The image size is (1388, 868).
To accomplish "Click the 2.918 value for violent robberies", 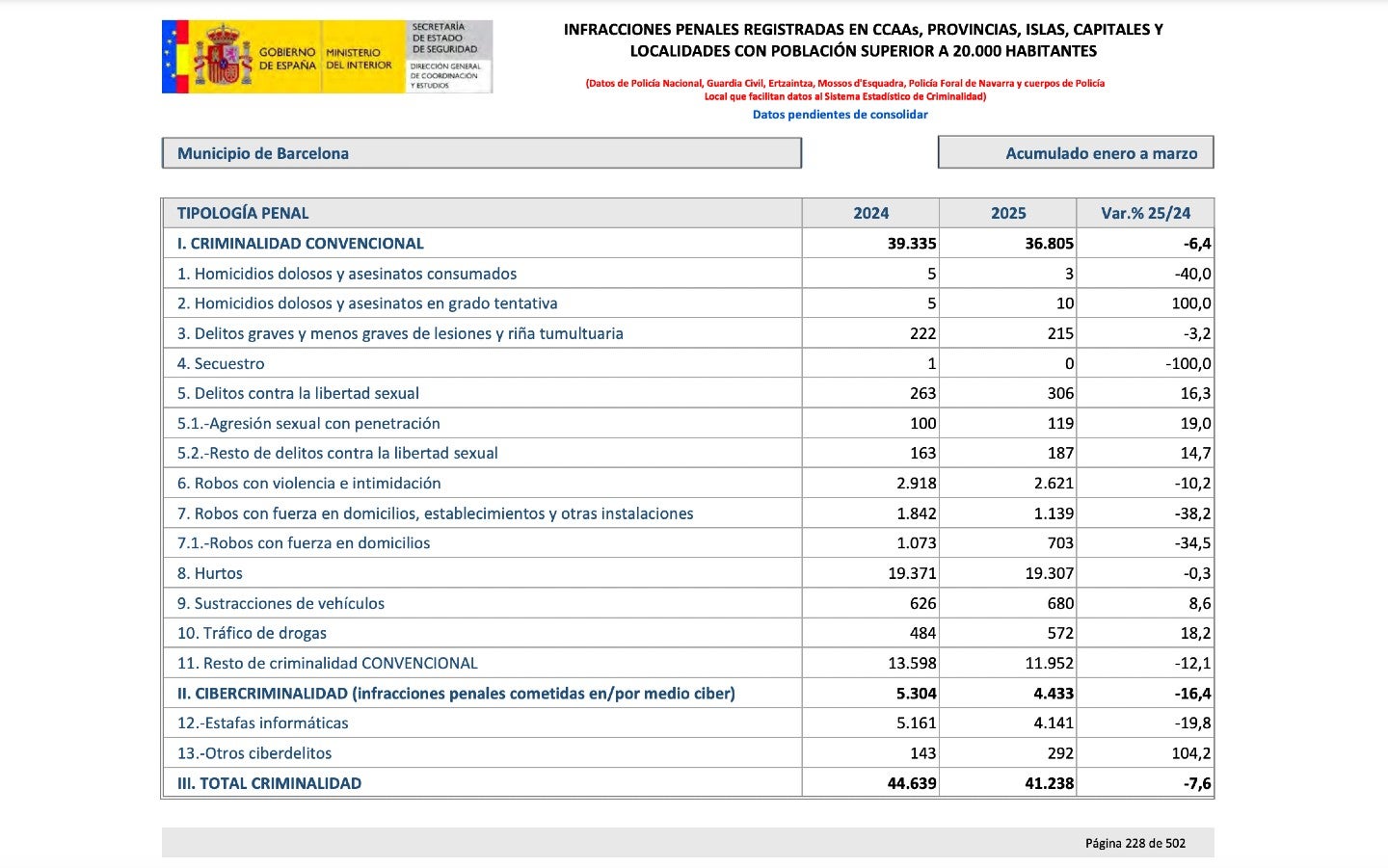I will click(x=917, y=483).
